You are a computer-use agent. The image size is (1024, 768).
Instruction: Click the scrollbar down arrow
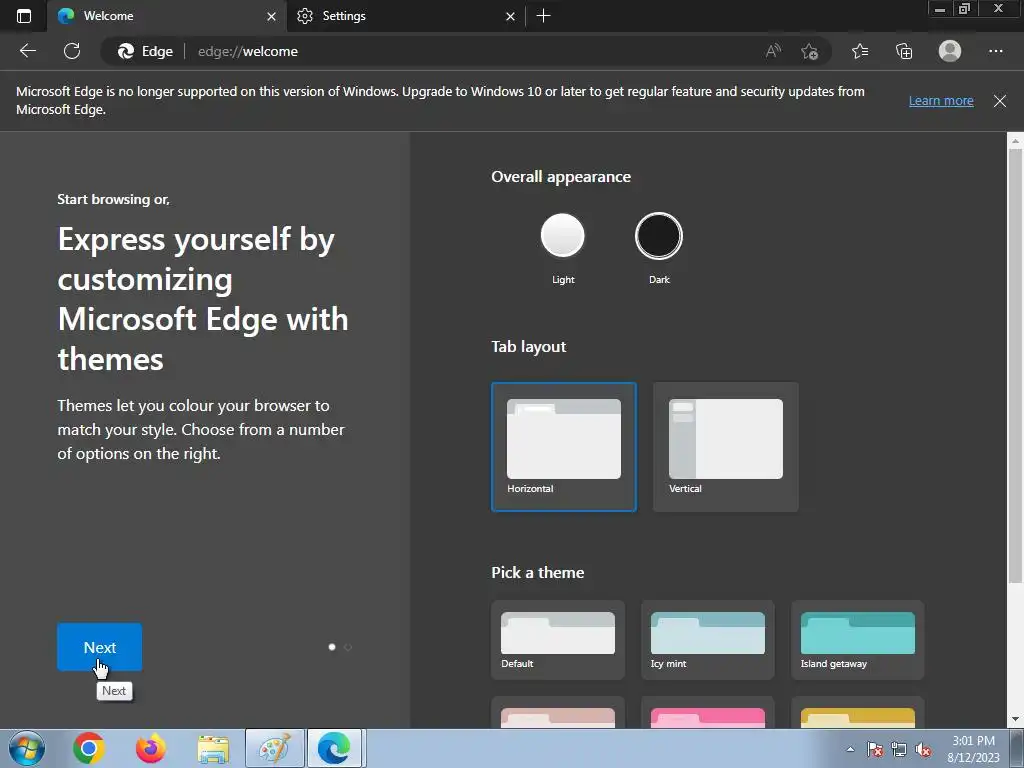[1015, 720]
